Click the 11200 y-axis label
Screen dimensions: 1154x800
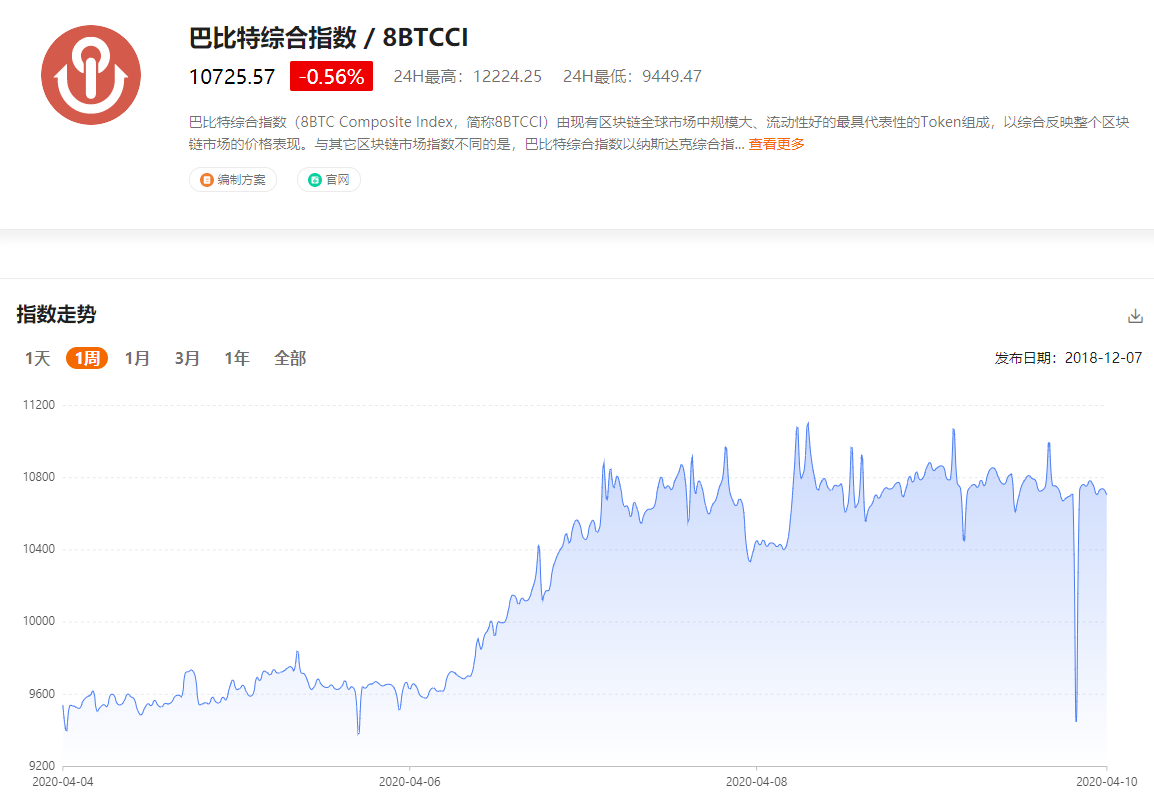[x=39, y=405]
